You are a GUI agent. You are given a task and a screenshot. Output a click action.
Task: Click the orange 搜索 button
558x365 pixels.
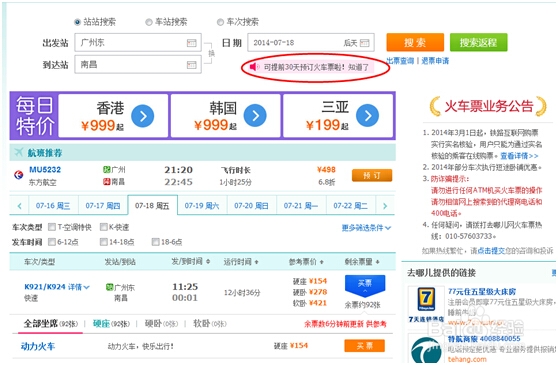[415, 43]
